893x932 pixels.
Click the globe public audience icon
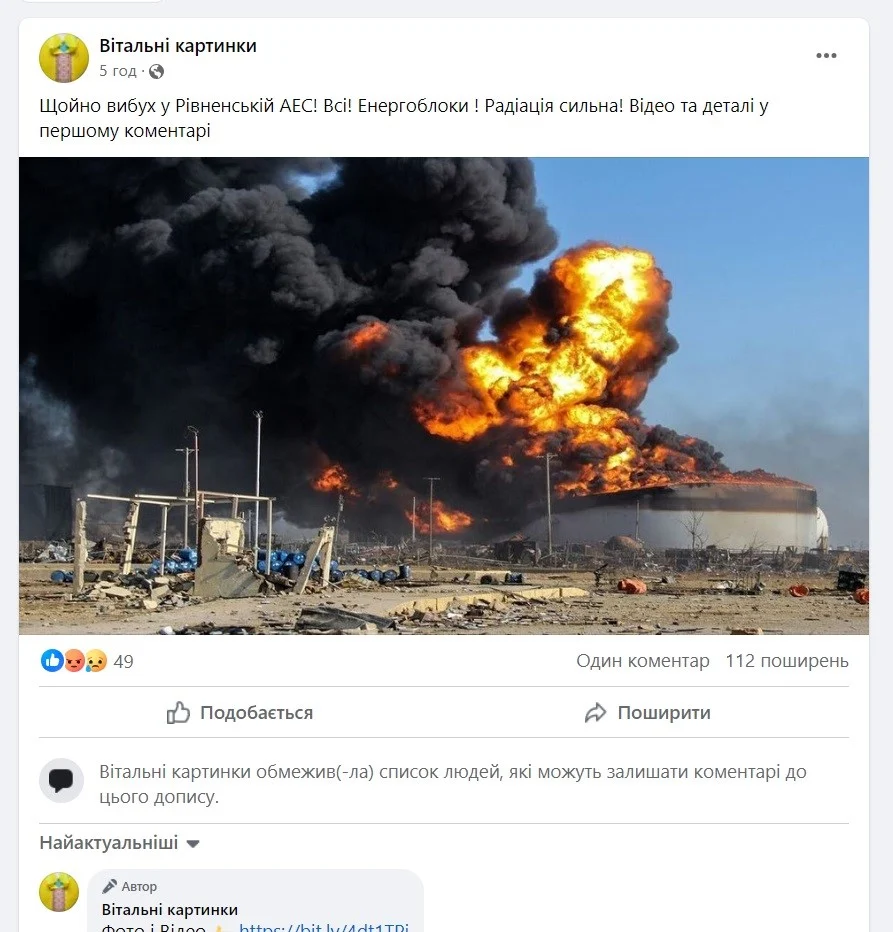coord(156,71)
